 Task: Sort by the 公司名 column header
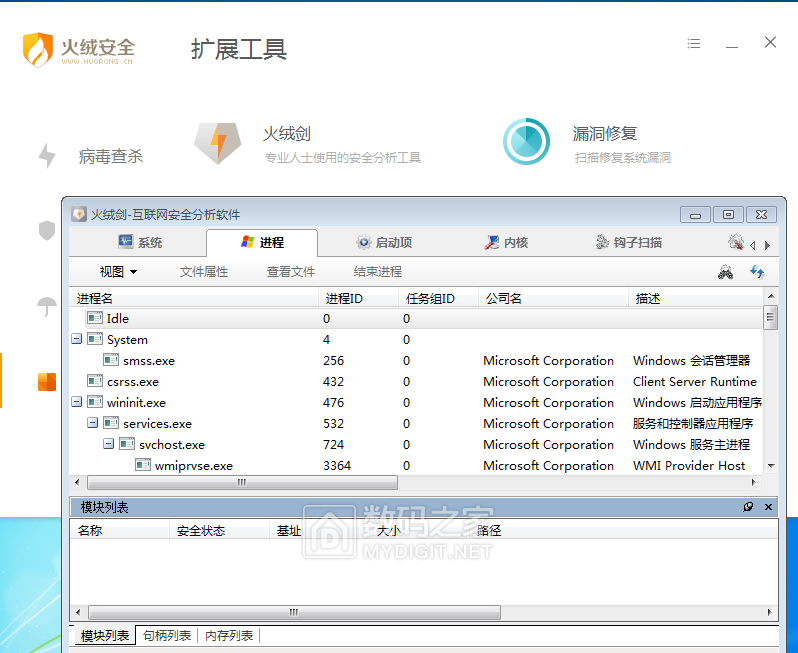pos(554,298)
